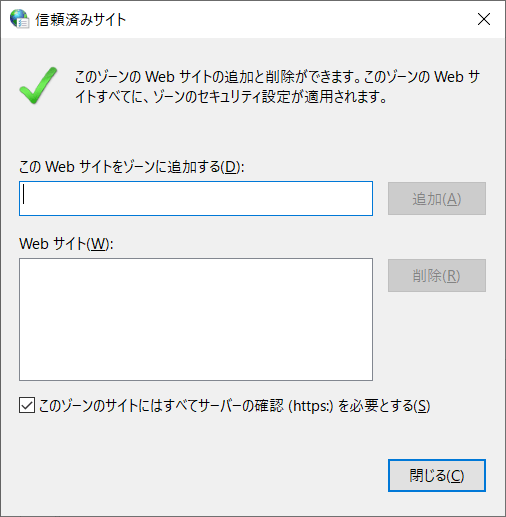506x517 pixels.
Task: Close the 信頼済みサイト dialog with X
Action: (x=484, y=19)
